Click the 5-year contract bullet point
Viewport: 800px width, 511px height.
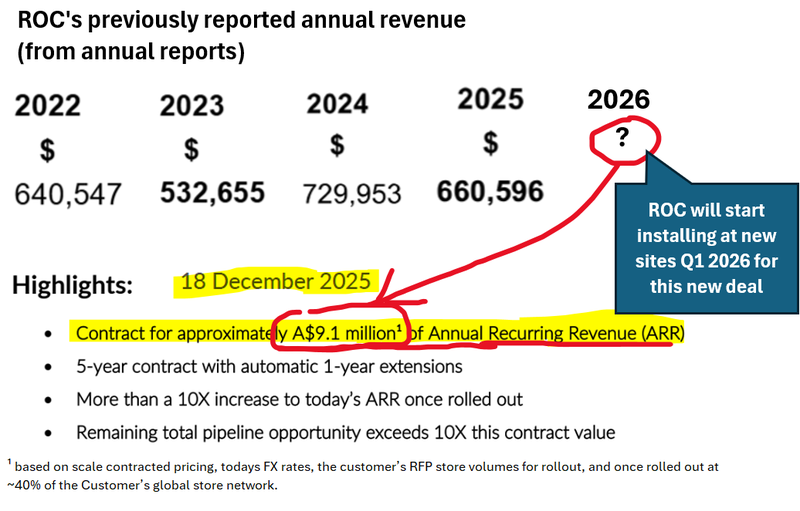tap(269, 367)
